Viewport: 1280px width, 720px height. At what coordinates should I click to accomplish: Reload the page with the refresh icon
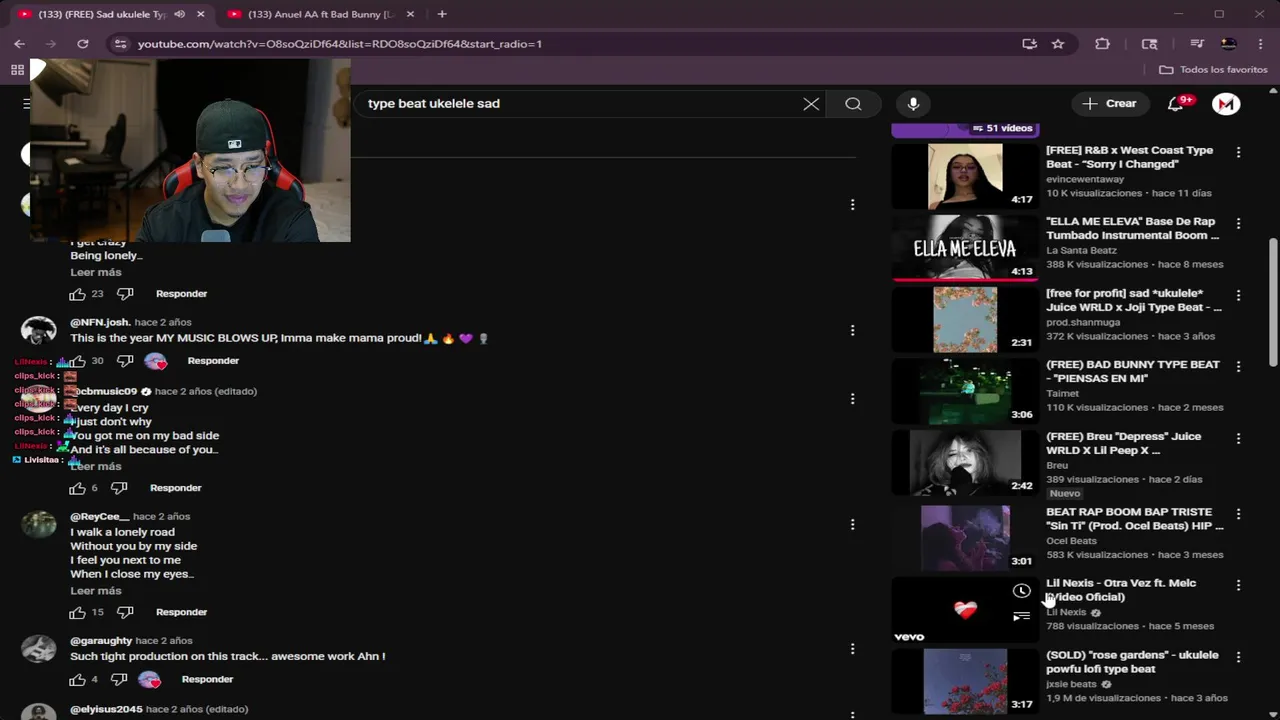[83, 44]
